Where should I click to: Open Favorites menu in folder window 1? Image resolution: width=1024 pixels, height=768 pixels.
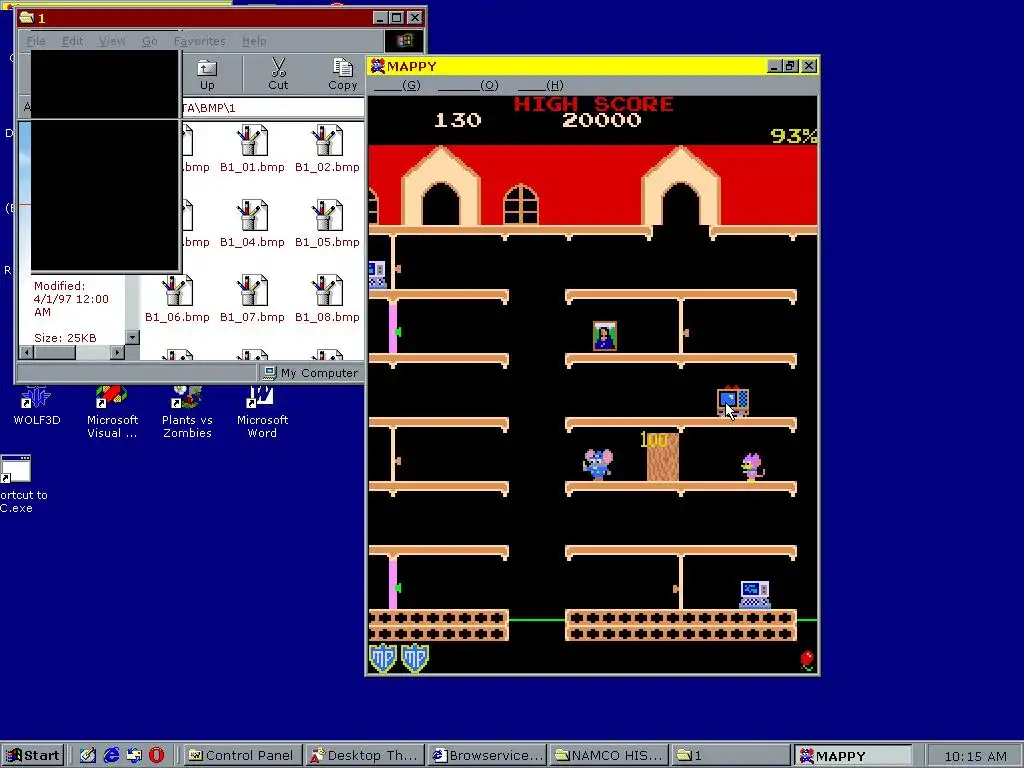click(x=199, y=41)
